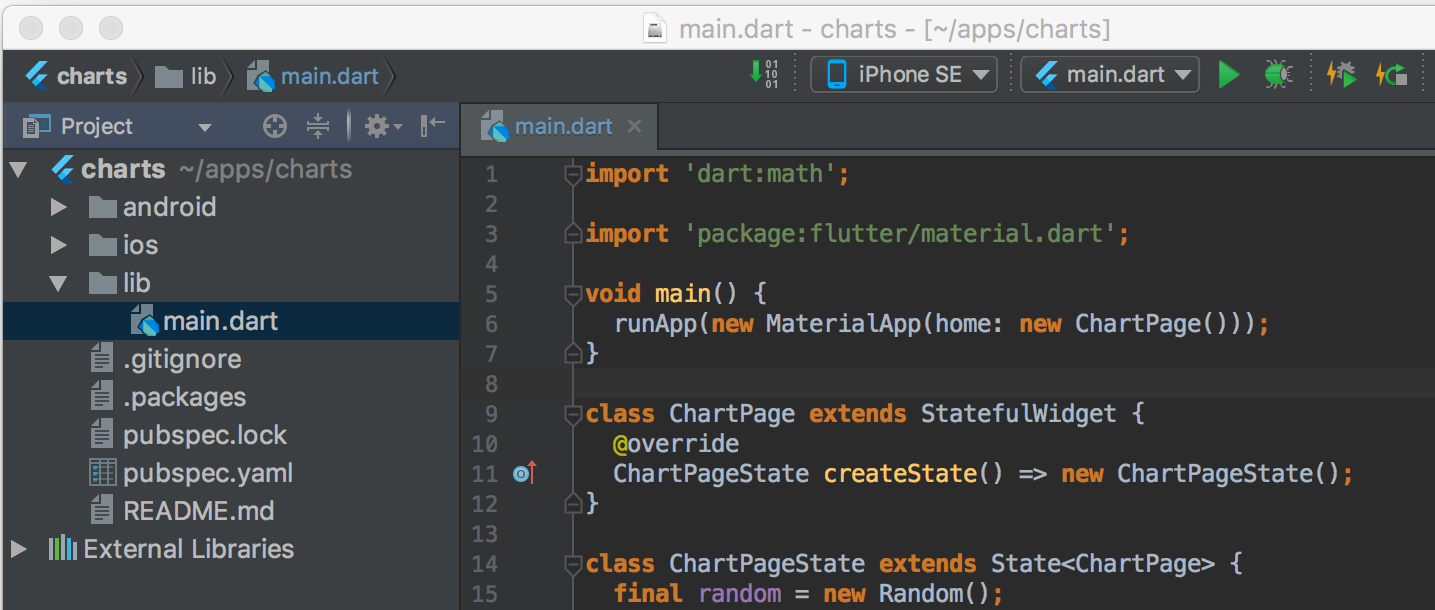
Task: Click the runApp call on line 6
Action: click(655, 324)
